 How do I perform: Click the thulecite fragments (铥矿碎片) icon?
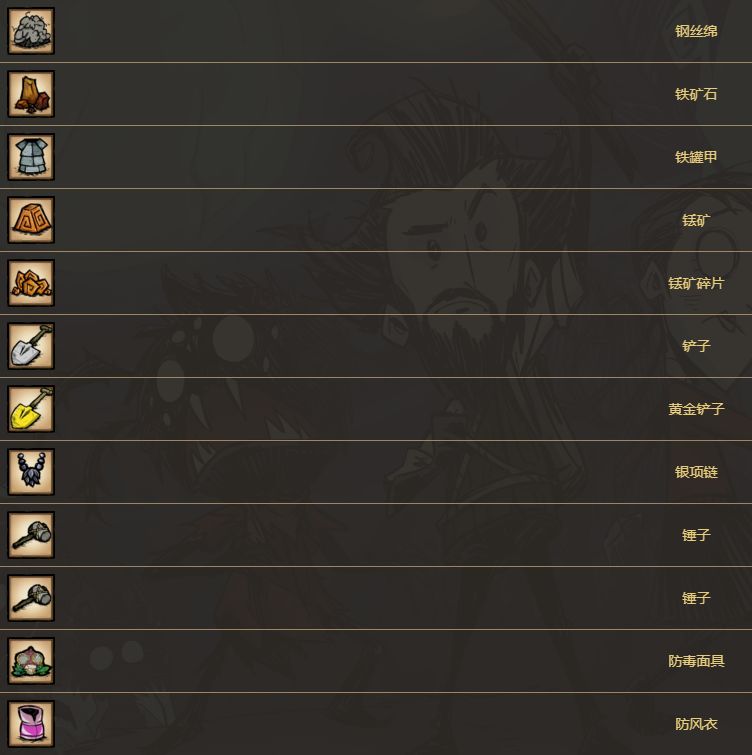click(31, 283)
